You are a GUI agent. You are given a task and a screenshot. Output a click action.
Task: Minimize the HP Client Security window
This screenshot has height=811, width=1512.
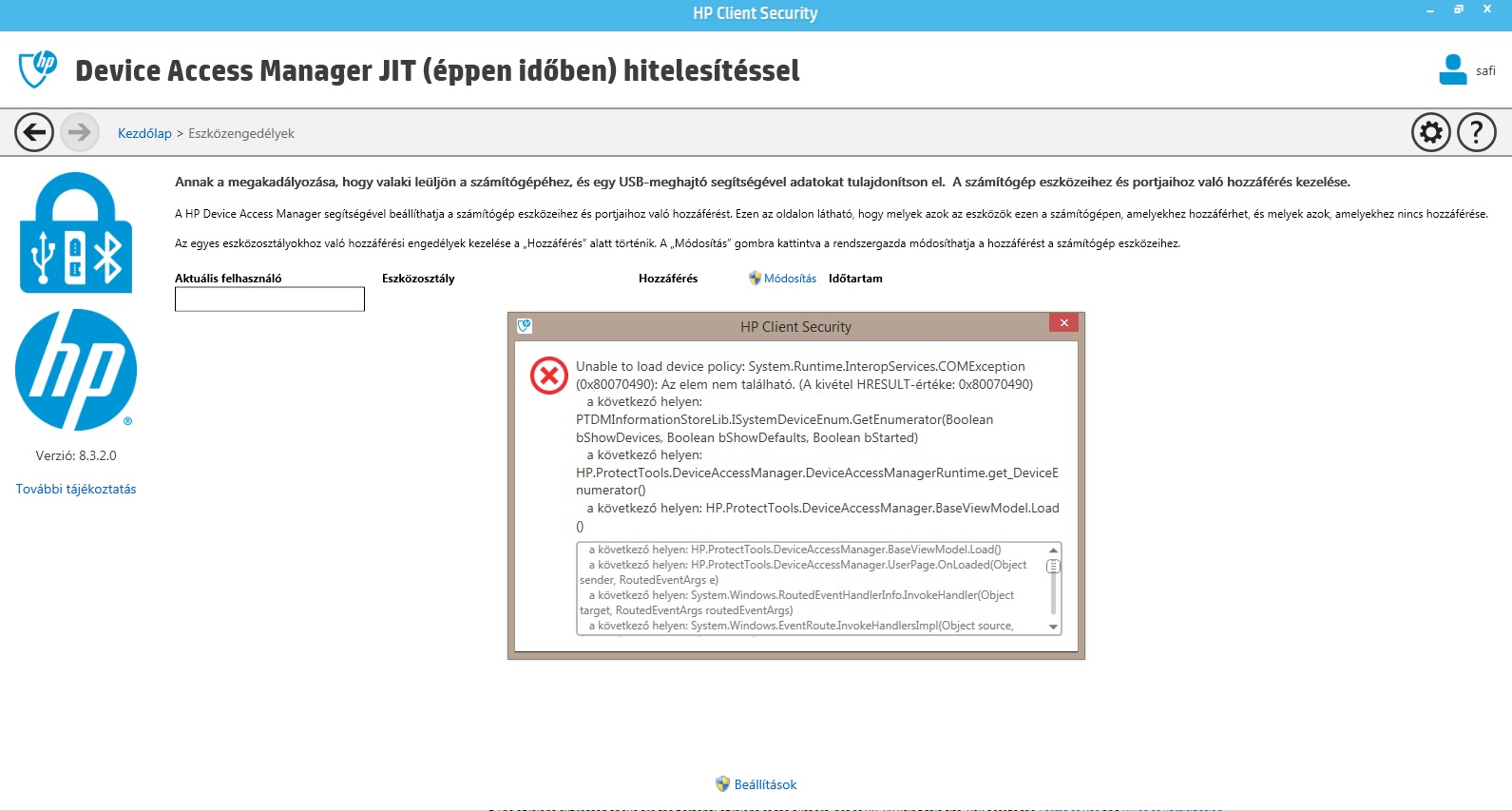[1429, 10]
